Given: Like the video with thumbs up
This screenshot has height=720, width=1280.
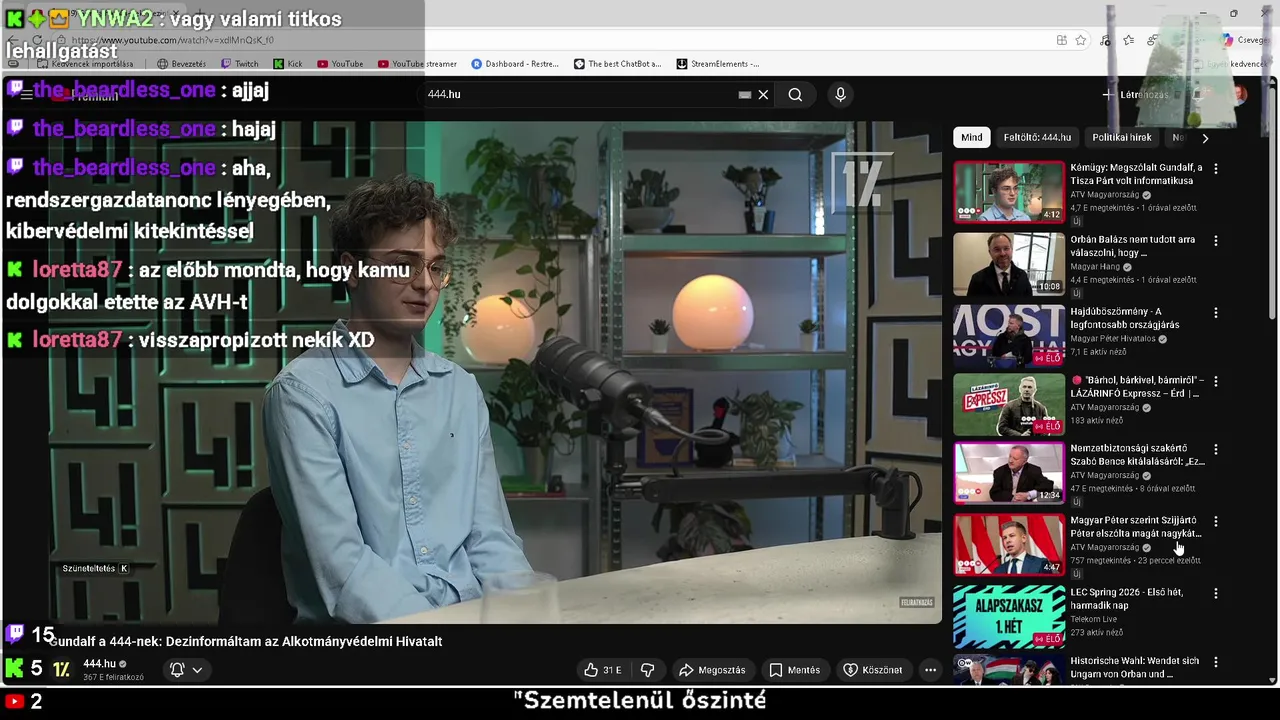Looking at the screenshot, I should [x=603, y=670].
